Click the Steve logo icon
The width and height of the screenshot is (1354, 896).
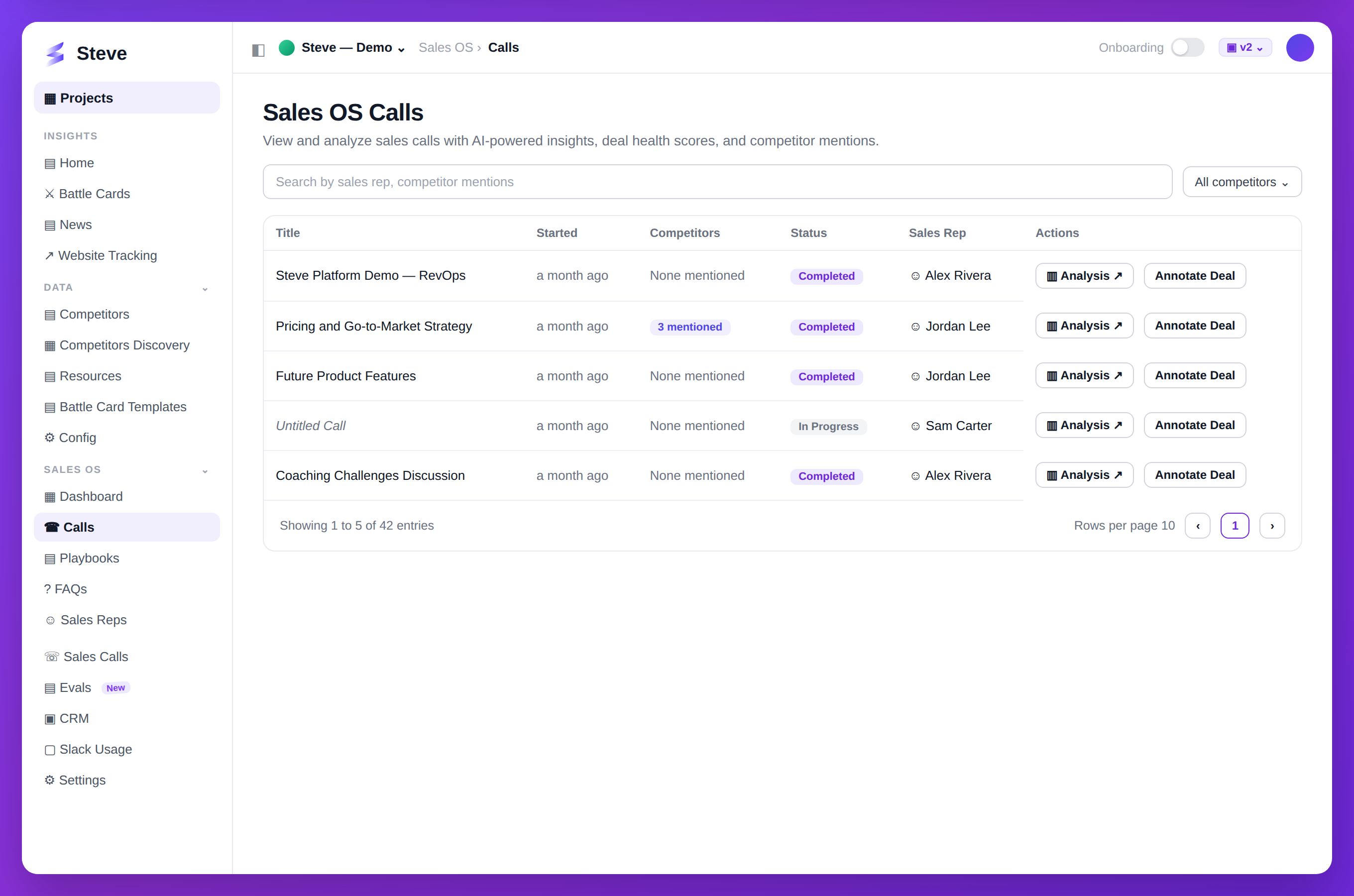(55, 53)
